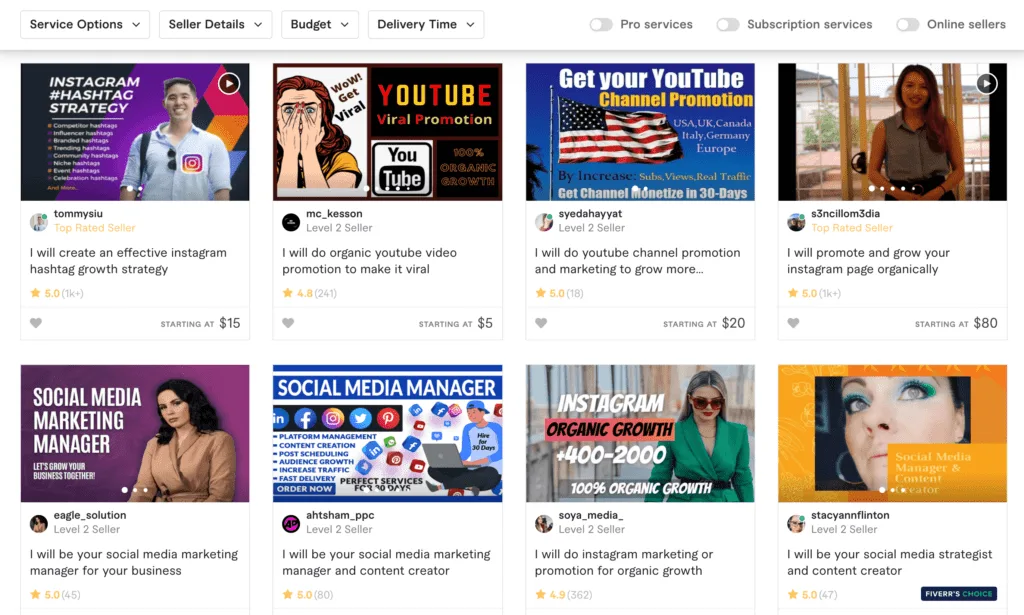
Task: Play video on tommysiu's Instagram hashtag gig
Action: tap(229, 83)
